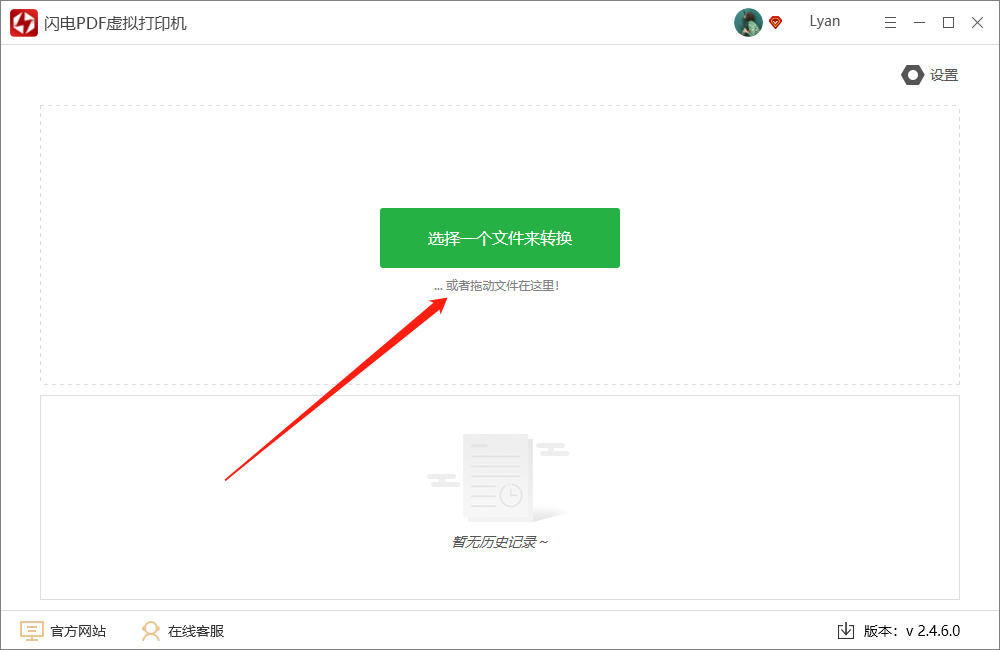Click the 闪电PDF虚拟打印机 title text
1000x650 pixels.
pyautogui.click(x=115, y=24)
